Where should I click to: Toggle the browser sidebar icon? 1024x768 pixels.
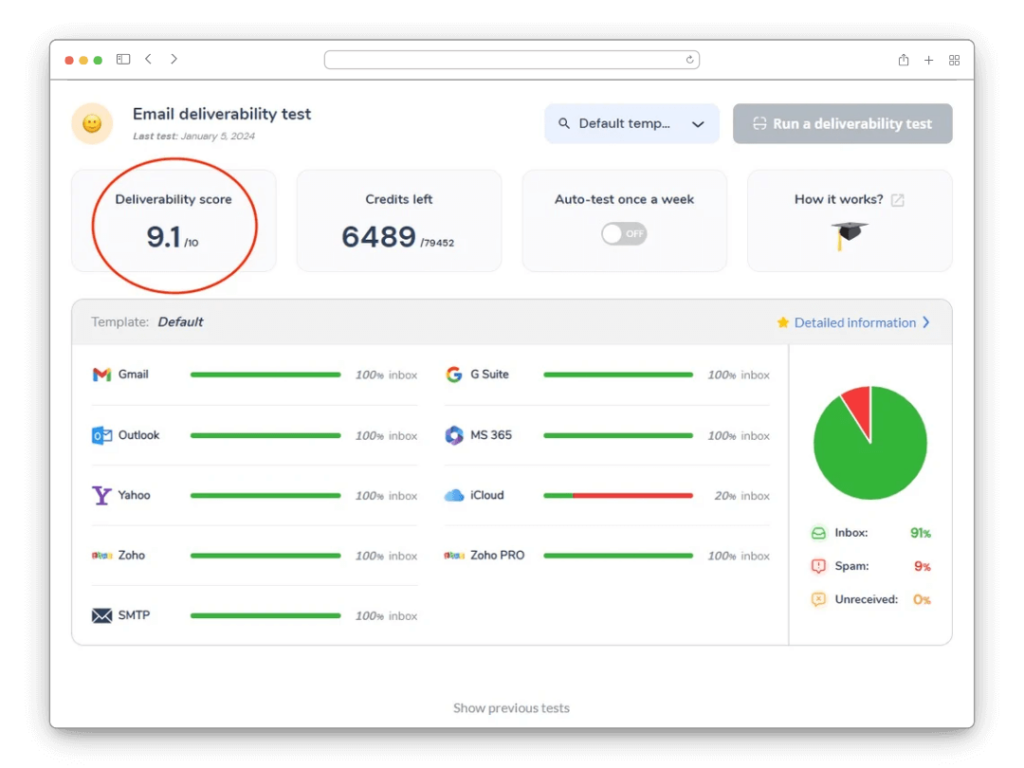pyautogui.click(x=123, y=59)
